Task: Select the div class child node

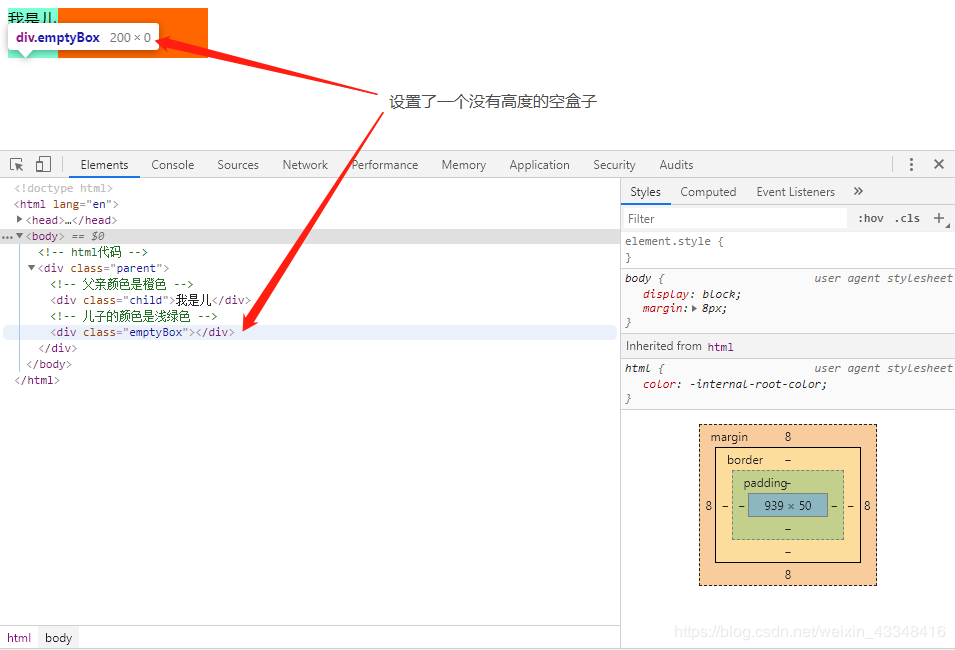Action: (150, 300)
